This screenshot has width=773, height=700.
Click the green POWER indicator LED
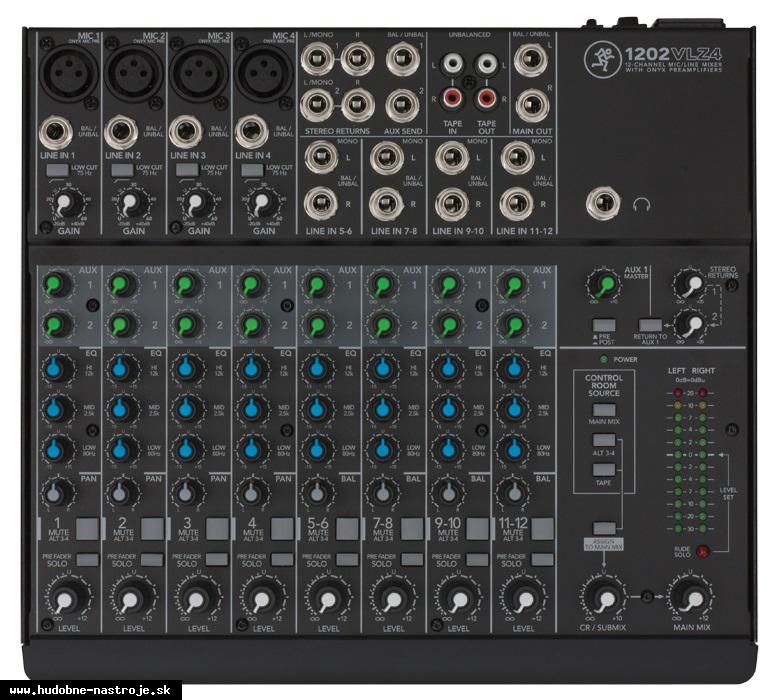603,359
